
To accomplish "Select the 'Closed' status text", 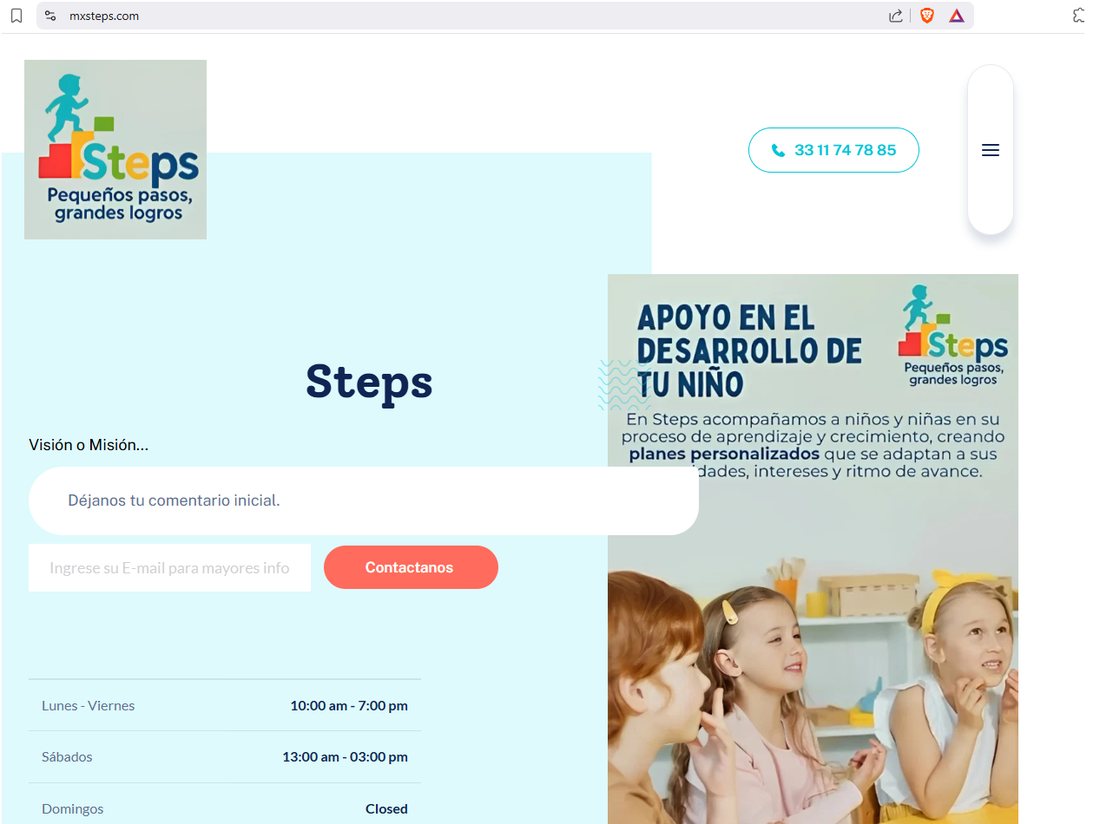I will point(387,809).
